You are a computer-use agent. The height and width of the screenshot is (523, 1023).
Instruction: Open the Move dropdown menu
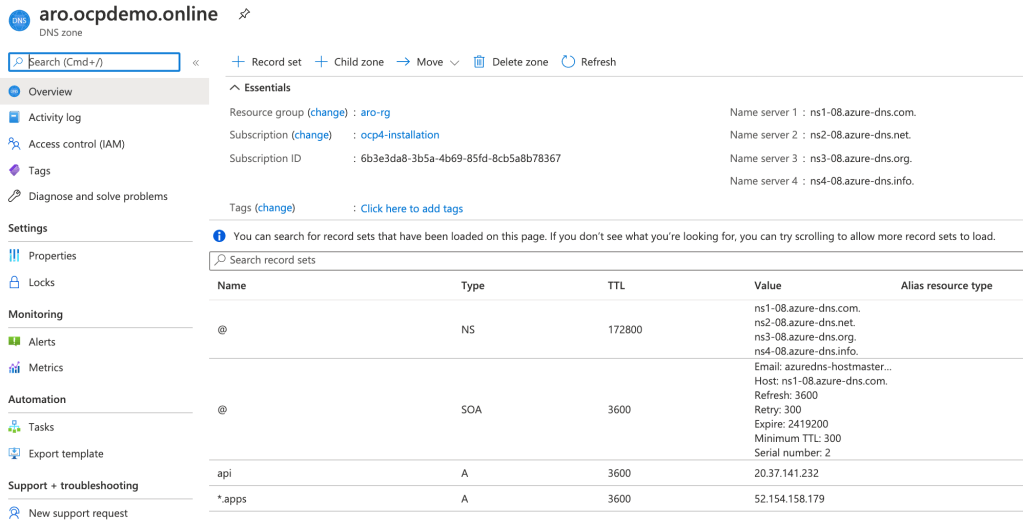(x=428, y=62)
